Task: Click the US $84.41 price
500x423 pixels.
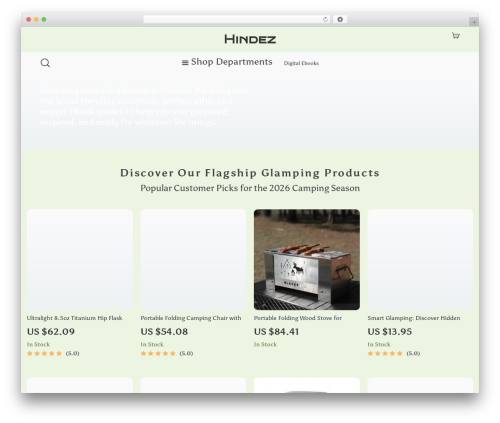Action: [276, 332]
